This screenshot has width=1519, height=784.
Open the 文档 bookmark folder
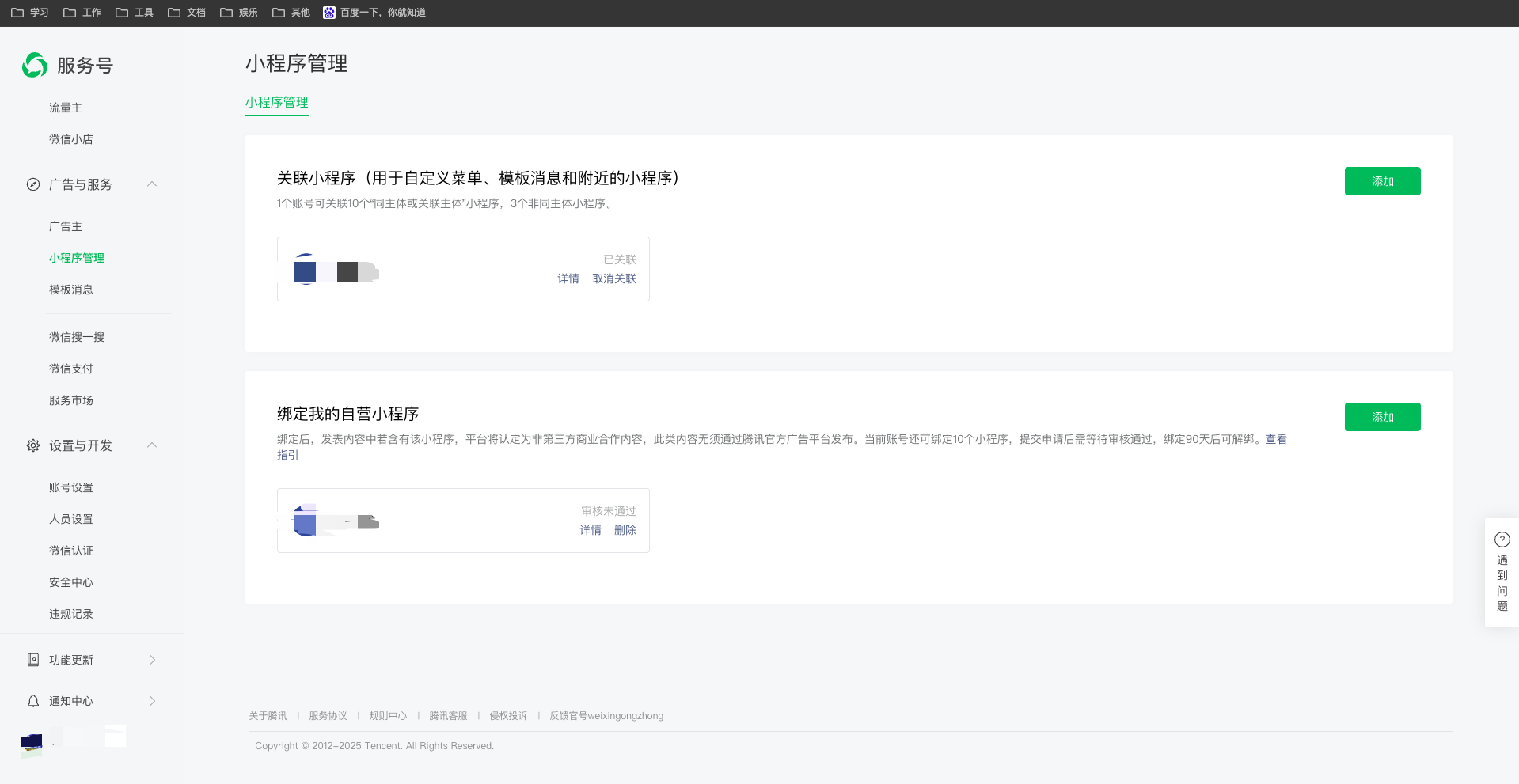(187, 13)
